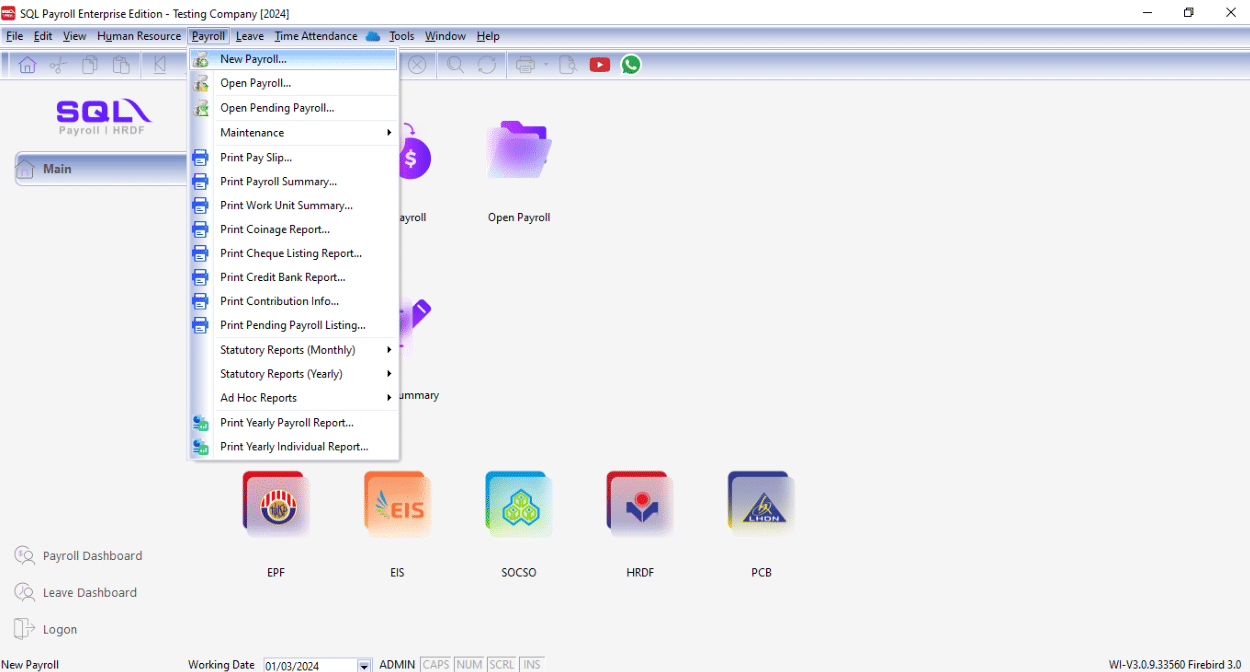1250x672 pixels.
Task: Toggle the NUM lock status indicator
Action: (468, 664)
